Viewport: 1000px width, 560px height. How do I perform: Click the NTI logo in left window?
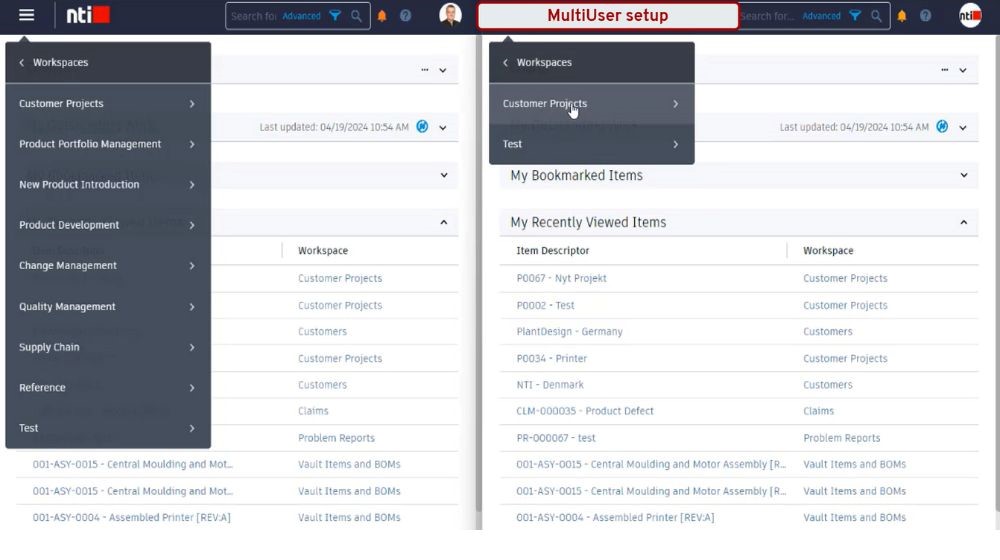88,15
